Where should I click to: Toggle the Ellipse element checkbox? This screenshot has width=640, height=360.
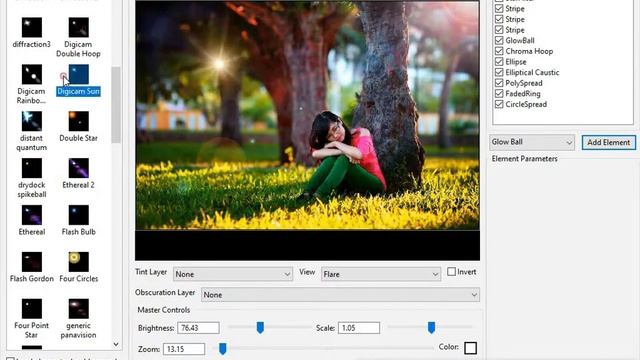click(499, 62)
